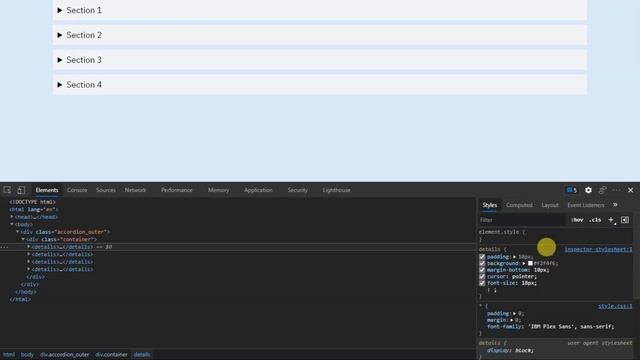
Task: Expand the margin shorthand in universal rule
Action: coord(511,320)
